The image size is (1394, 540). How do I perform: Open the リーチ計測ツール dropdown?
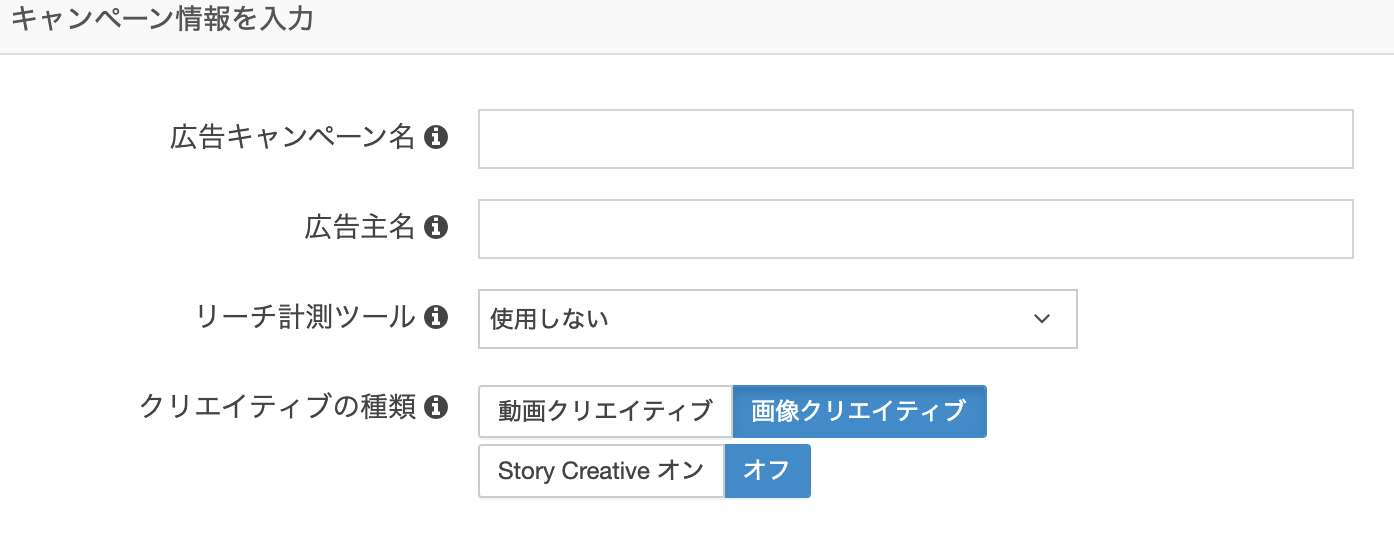(x=777, y=319)
